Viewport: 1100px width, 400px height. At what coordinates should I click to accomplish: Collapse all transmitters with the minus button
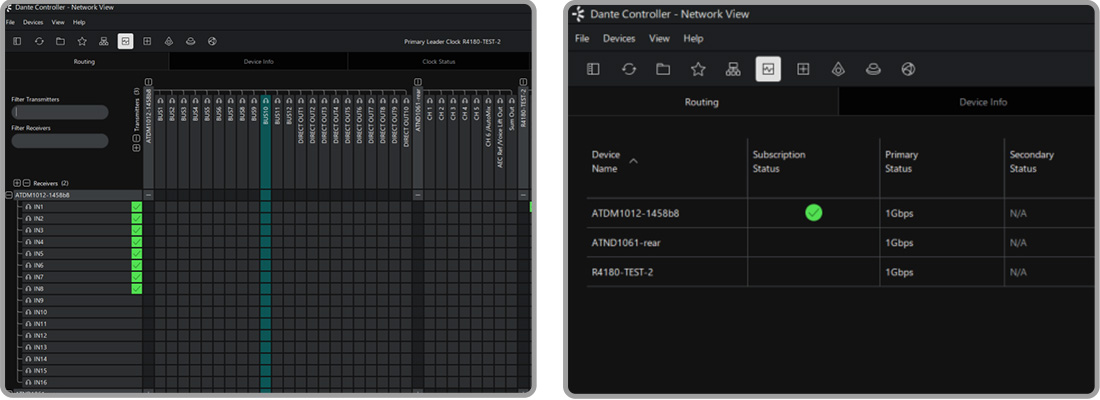(x=136, y=139)
